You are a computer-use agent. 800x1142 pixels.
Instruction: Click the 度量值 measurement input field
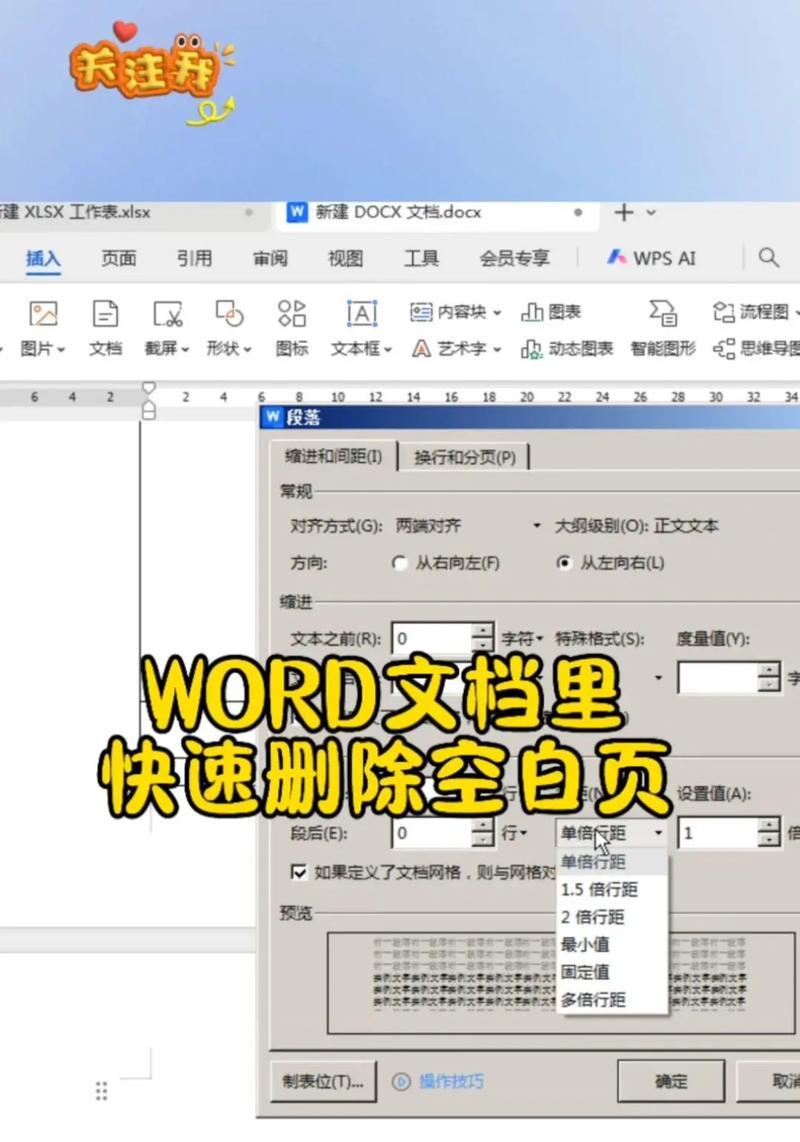tap(718, 677)
